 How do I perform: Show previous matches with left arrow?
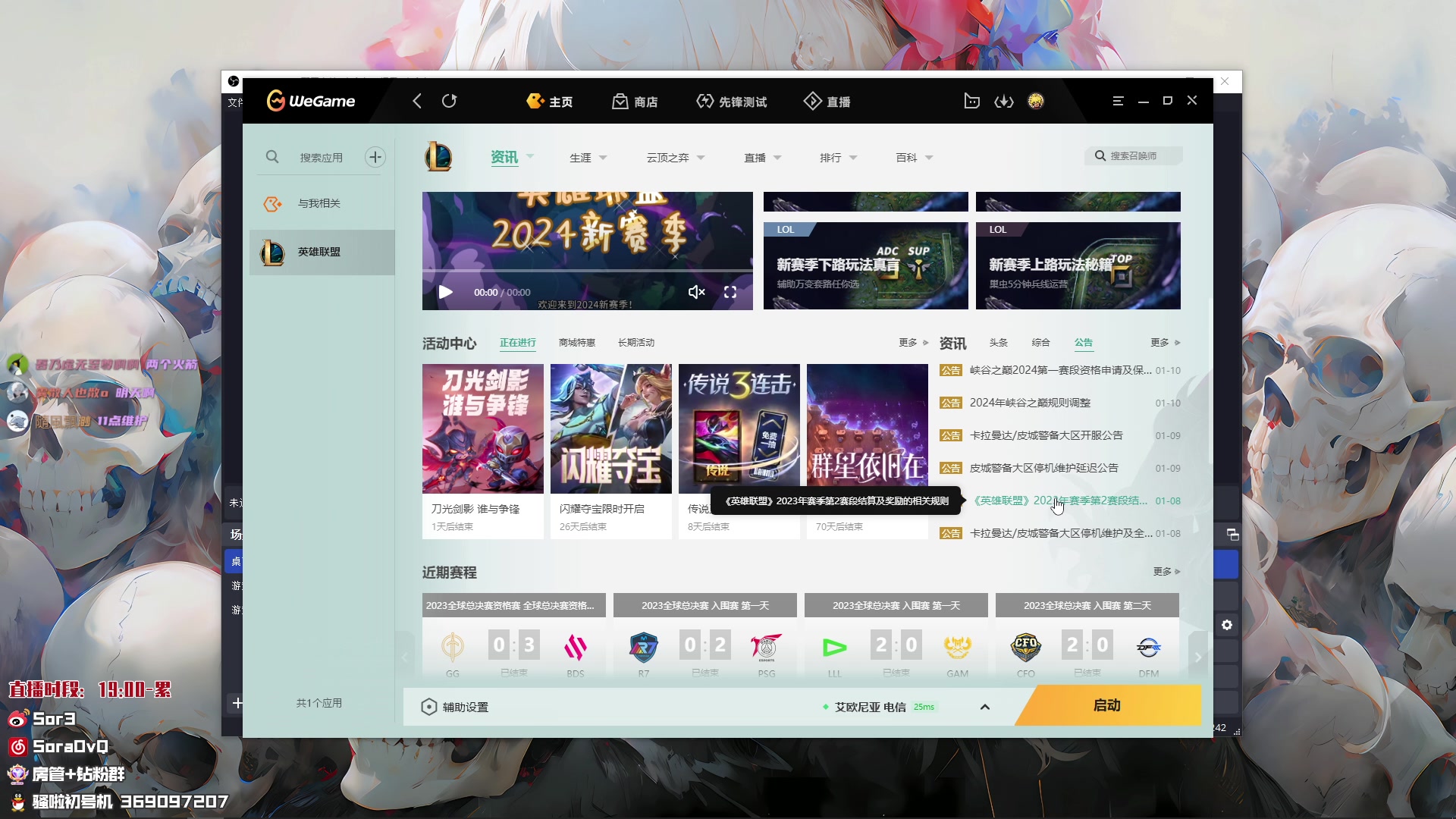(x=405, y=657)
